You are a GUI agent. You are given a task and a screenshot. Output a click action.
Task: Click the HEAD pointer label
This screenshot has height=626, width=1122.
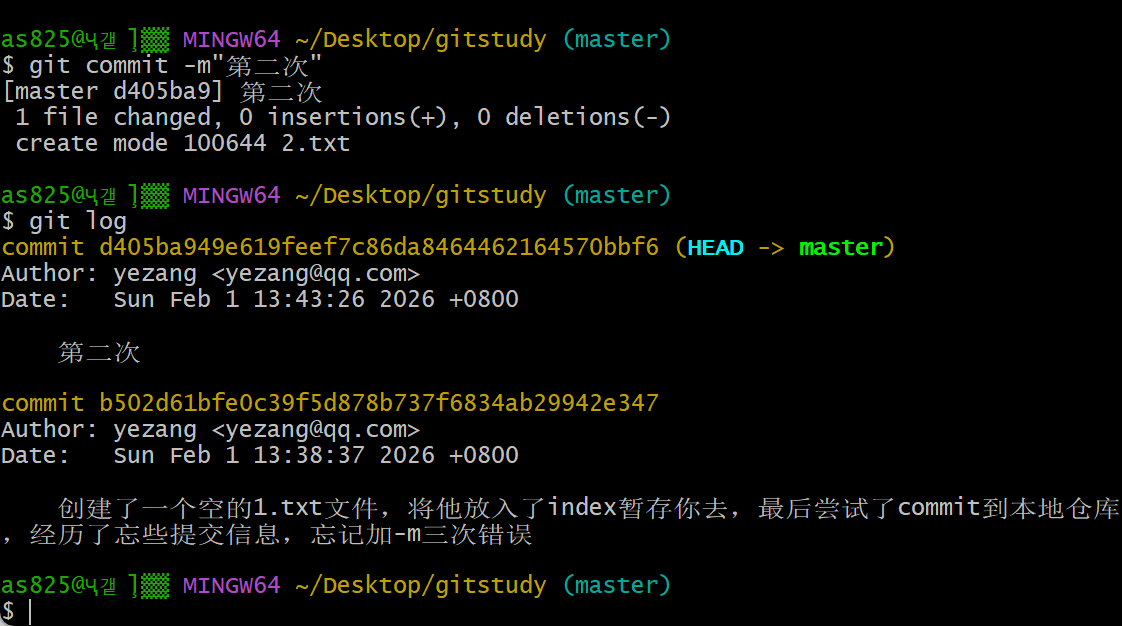click(x=715, y=248)
